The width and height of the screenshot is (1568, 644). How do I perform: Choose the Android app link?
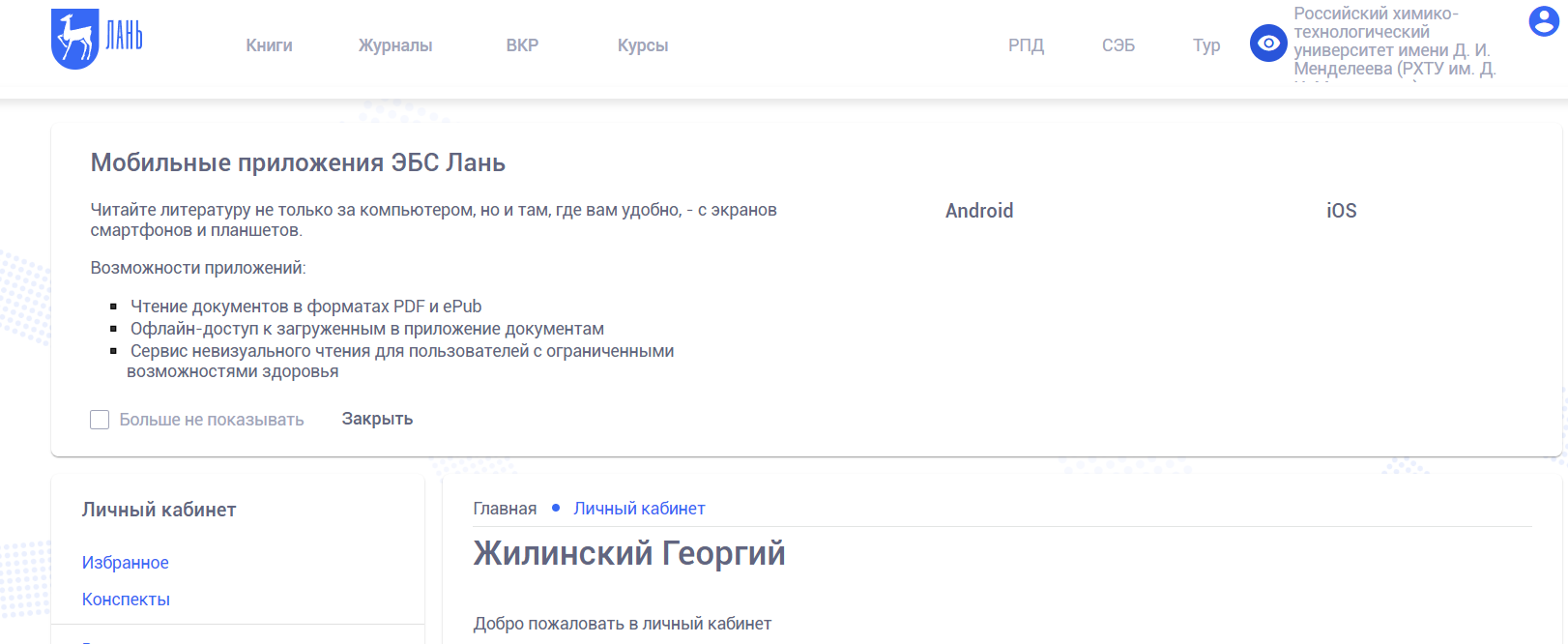(979, 211)
